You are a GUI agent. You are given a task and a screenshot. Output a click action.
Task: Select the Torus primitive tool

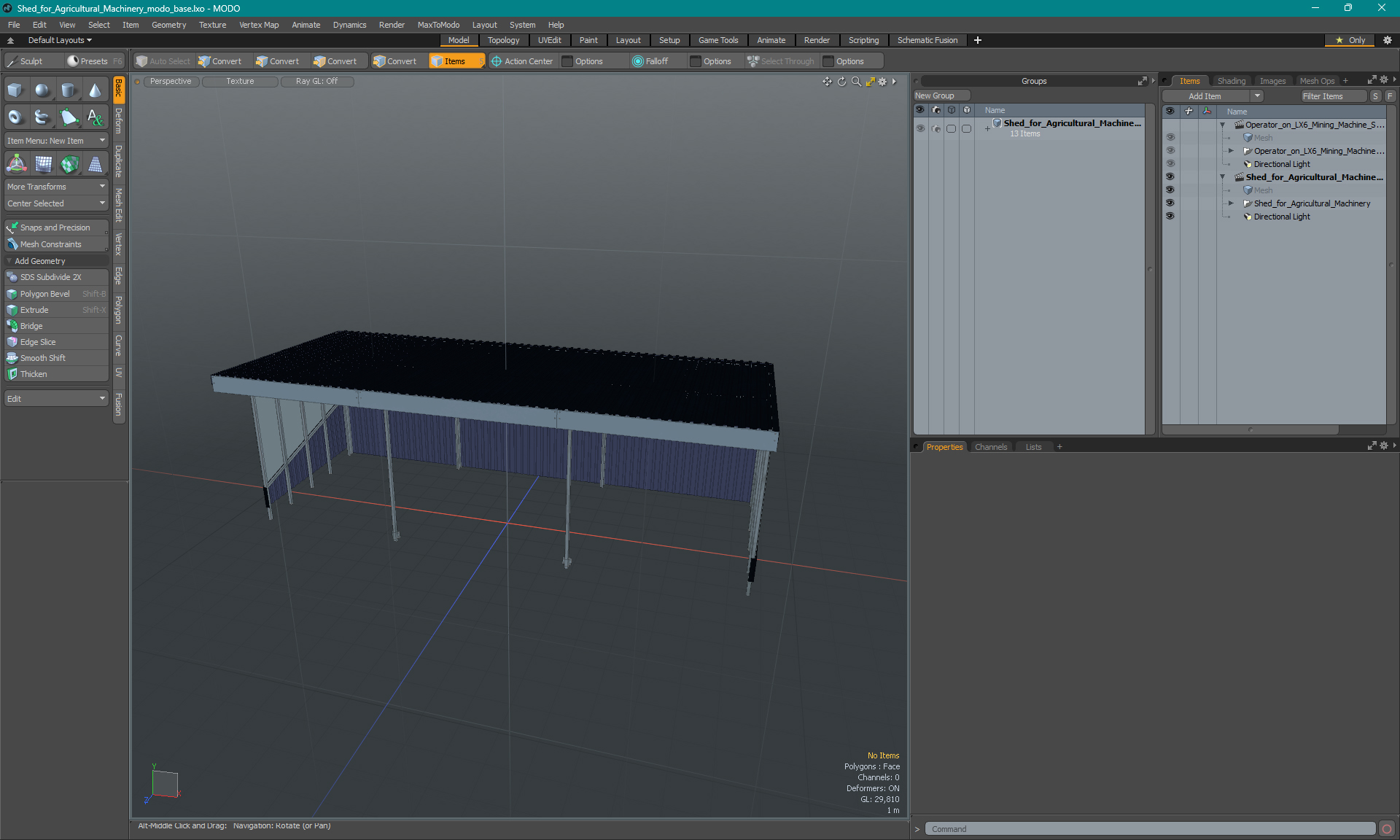pyautogui.click(x=15, y=117)
